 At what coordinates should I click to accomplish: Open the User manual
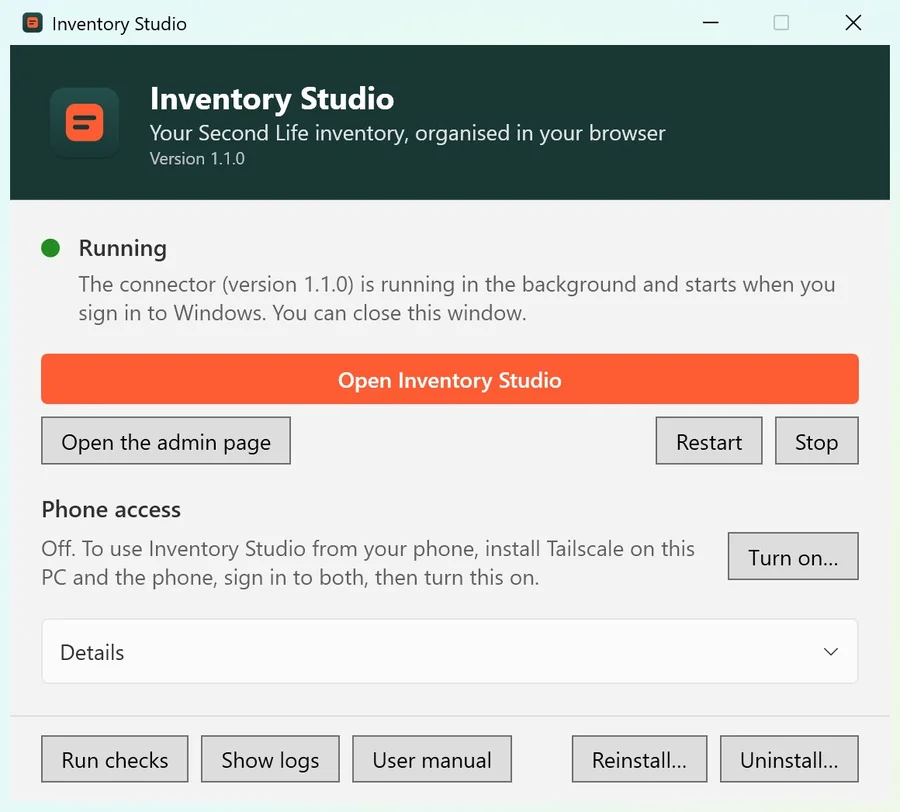432,759
